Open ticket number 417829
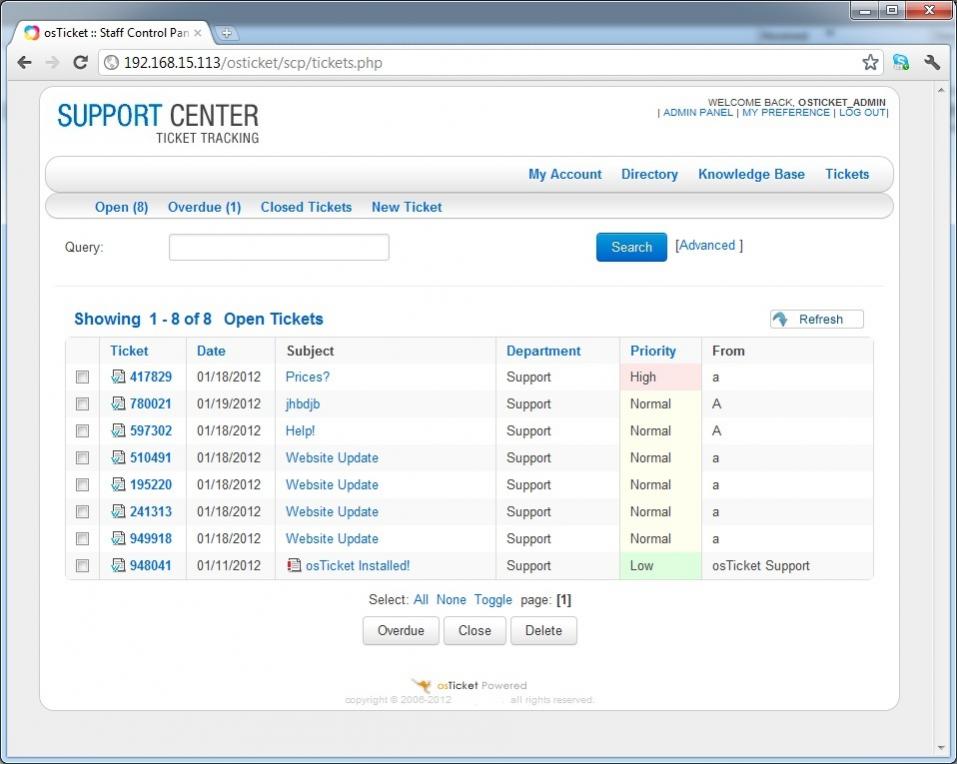The height and width of the screenshot is (764, 957). tap(151, 377)
